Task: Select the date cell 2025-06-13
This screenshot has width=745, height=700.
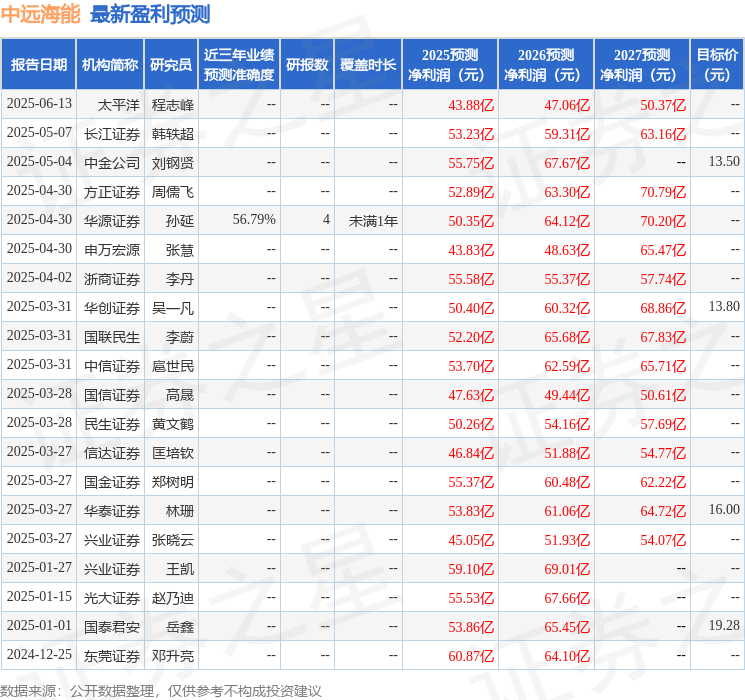Action: point(39,104)
